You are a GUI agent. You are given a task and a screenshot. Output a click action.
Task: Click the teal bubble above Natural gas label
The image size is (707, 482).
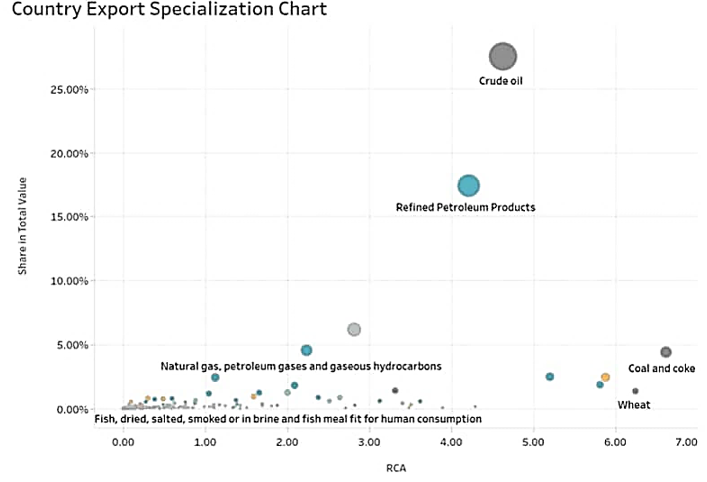pos(306,350)
